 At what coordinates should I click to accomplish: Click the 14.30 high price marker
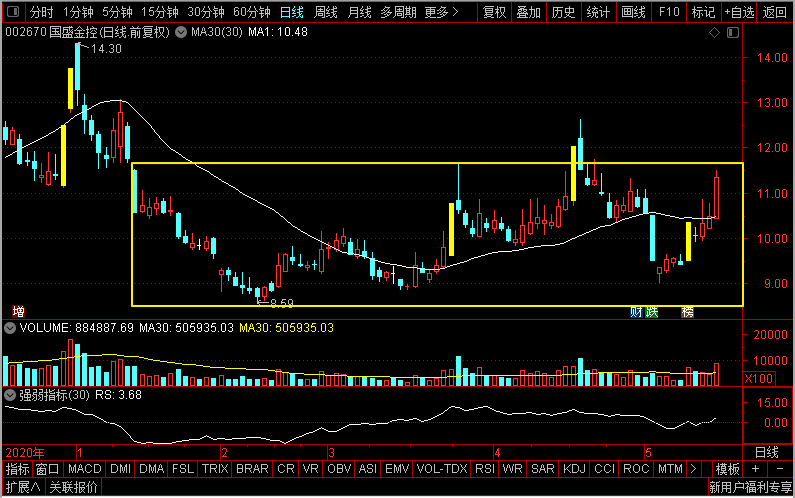[x=106, y=49]
